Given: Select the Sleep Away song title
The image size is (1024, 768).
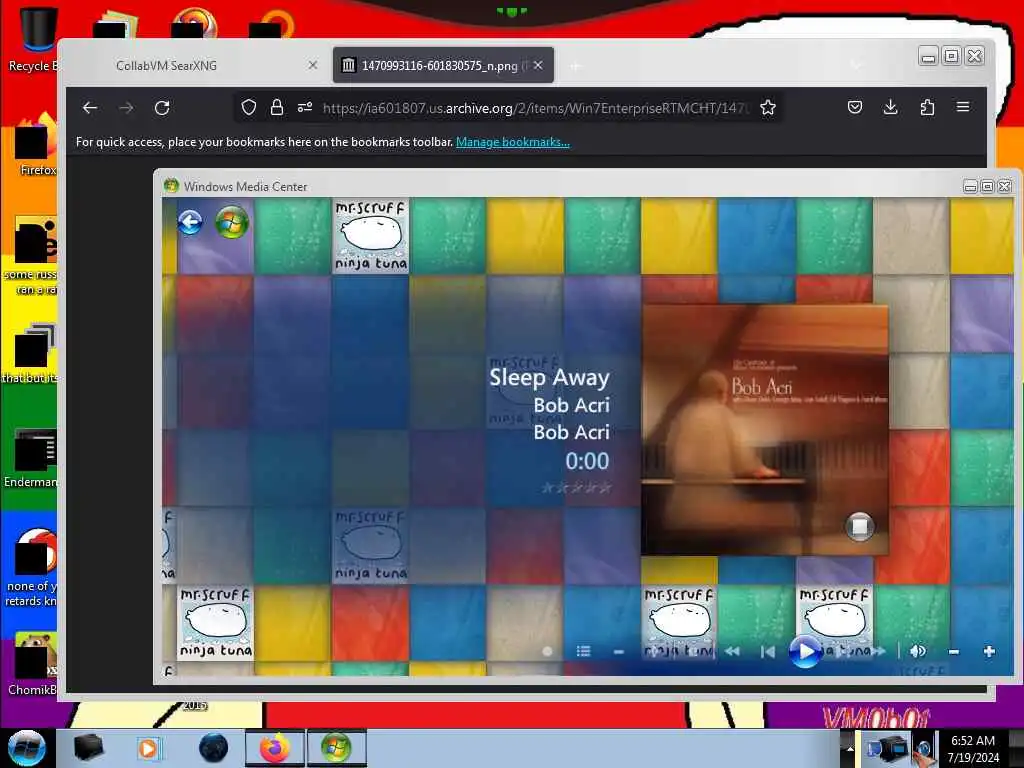Looking at the screenshot, I should pos(549,377).
